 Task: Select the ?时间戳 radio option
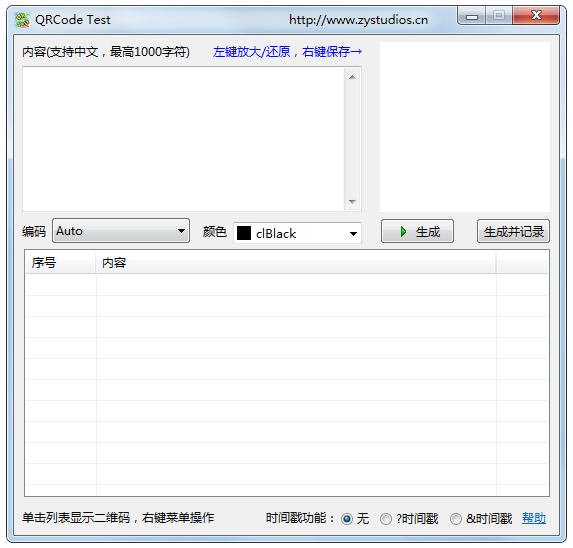(x=386, y=519)
